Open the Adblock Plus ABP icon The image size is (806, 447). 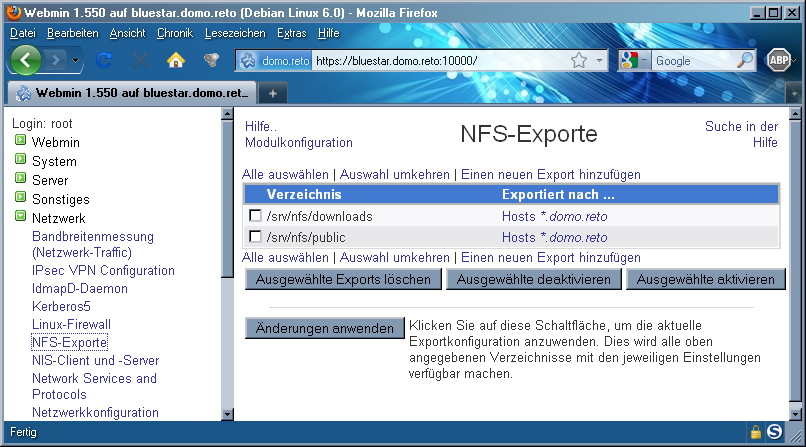(x=779, y=61)
